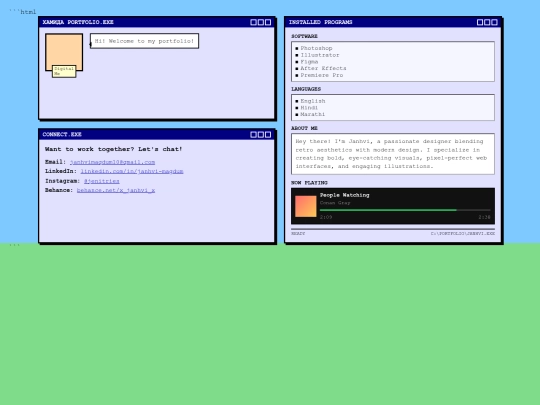Screen dimensions: 540x405
Task: Select "After Effects" in the software list
Action: (323, 68)
